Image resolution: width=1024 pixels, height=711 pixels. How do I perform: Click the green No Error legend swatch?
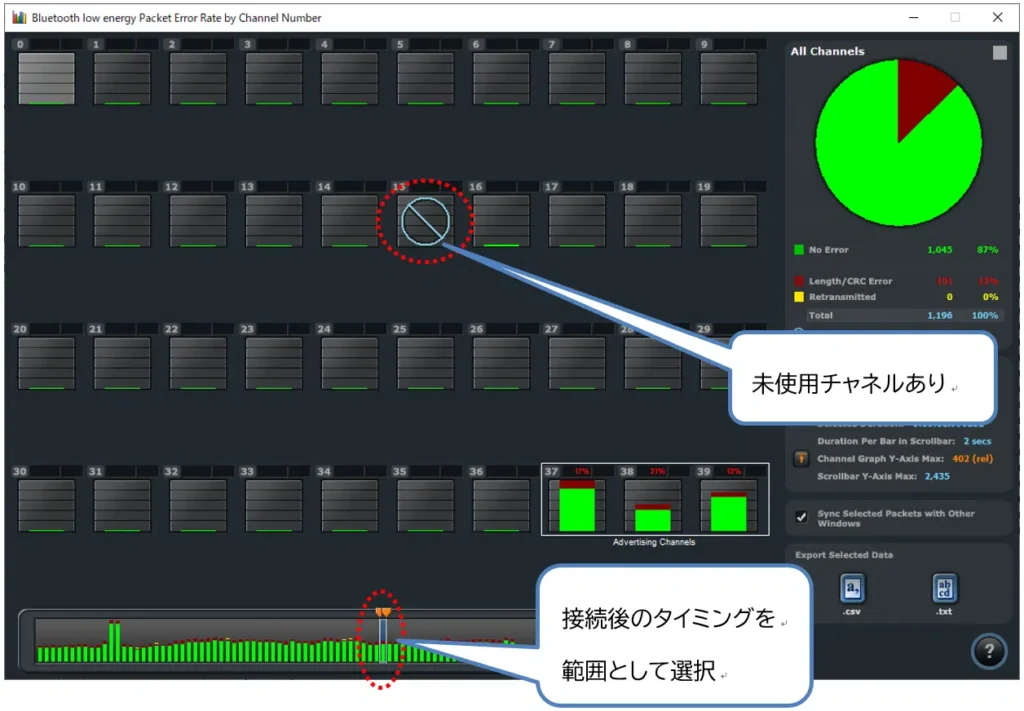pyautogui.click(x=798, y=250)
